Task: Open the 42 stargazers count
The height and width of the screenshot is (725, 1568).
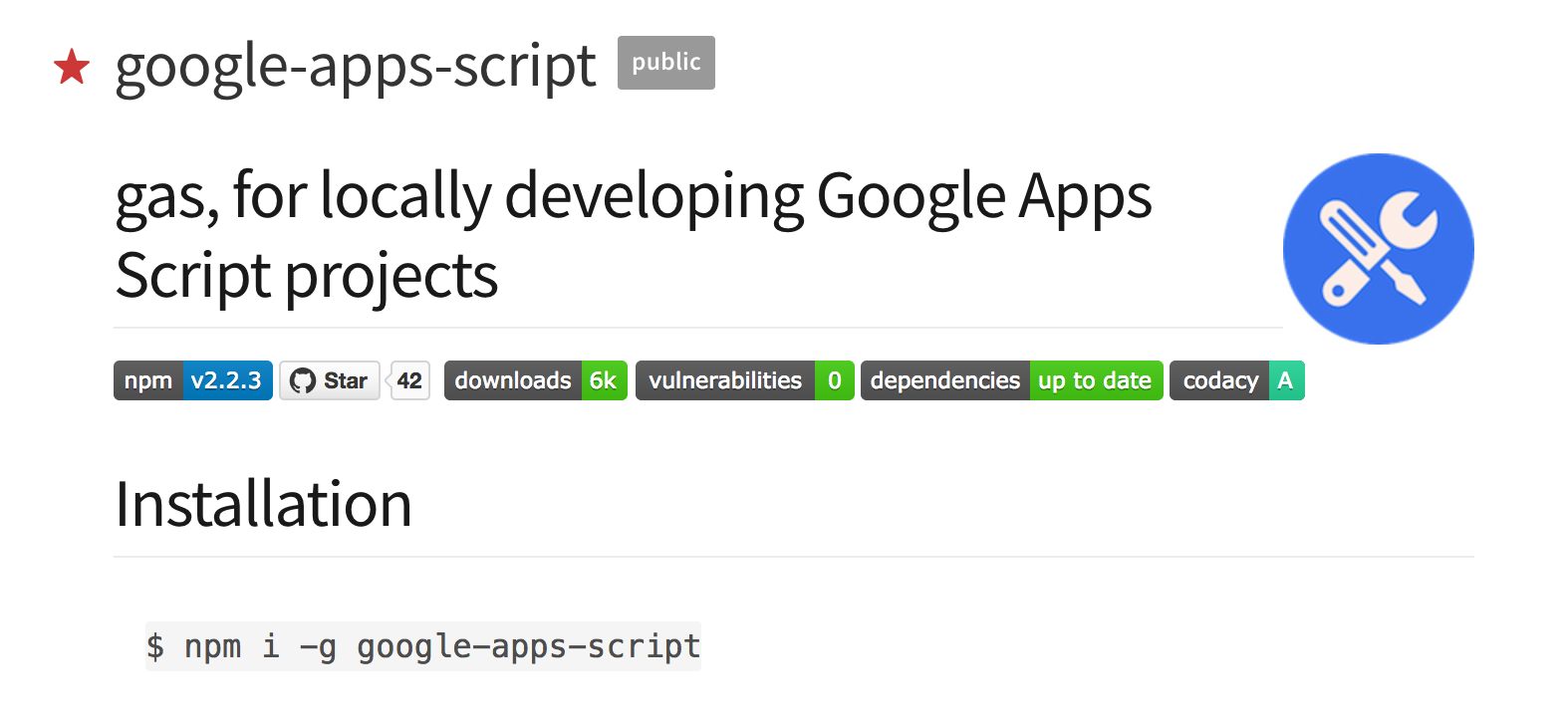Action: click(x=409, y=380)
